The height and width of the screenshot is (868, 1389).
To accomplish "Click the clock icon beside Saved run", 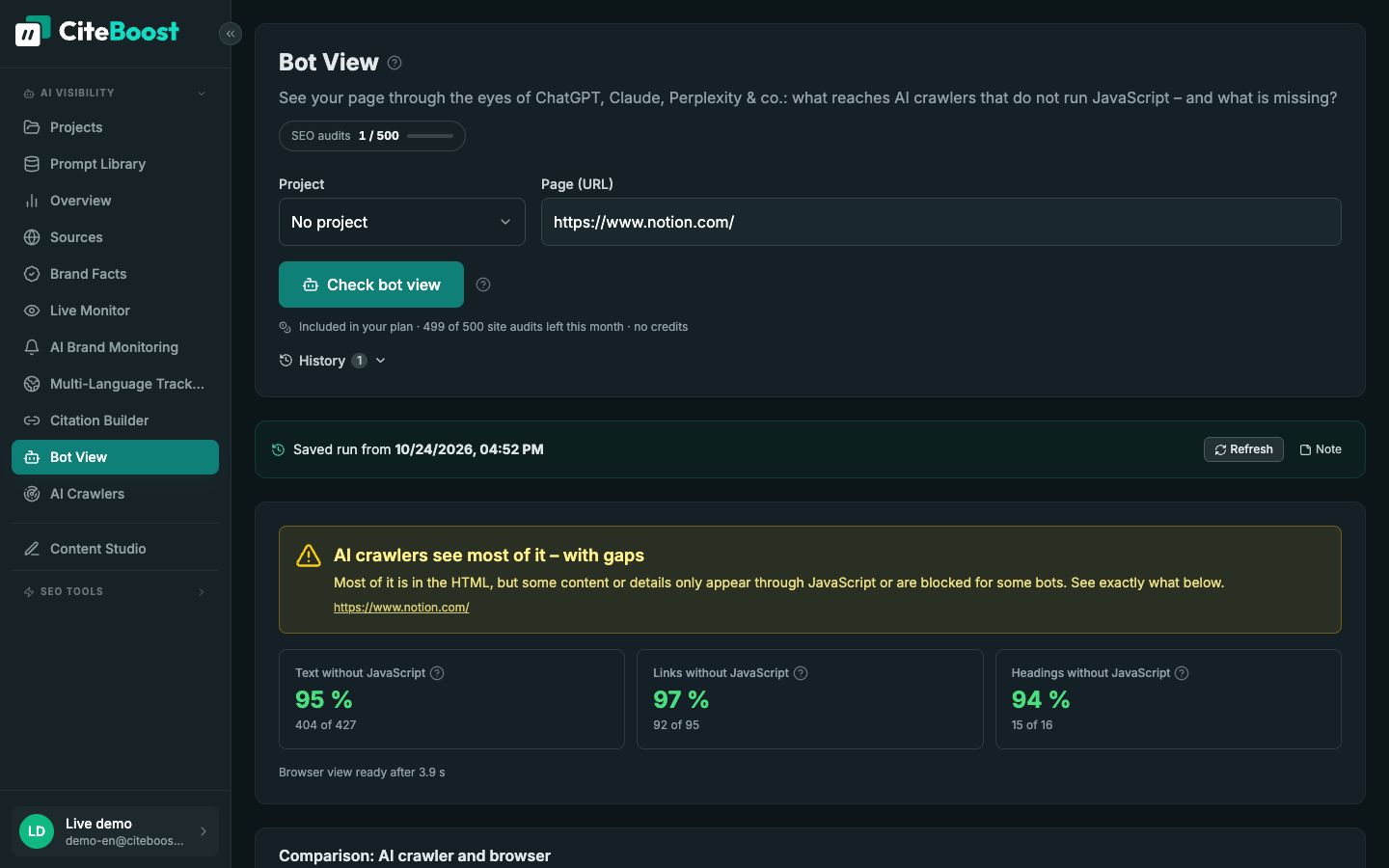I will click(x=278, y=449).
